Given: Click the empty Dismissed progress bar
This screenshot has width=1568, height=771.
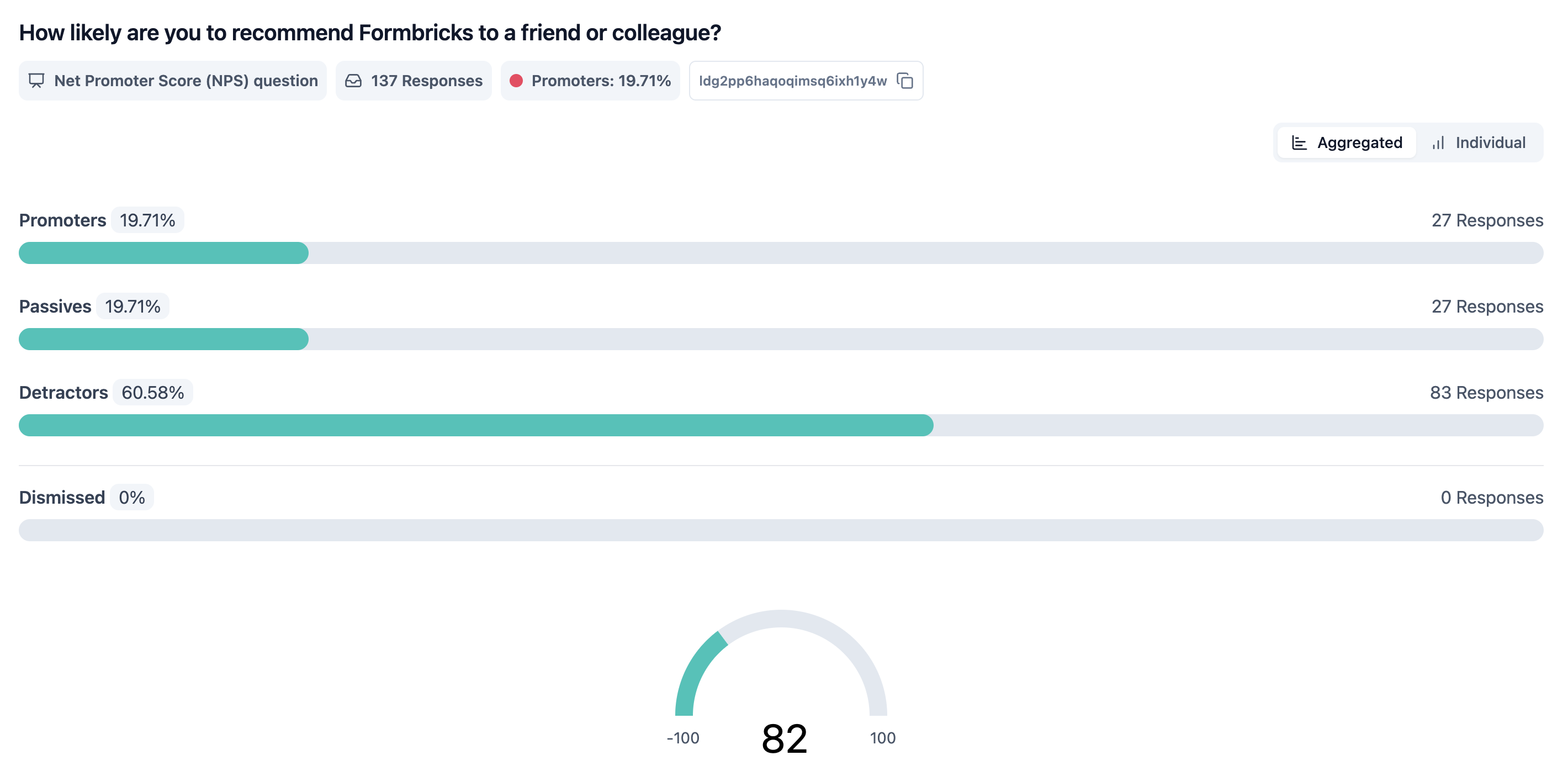Looking at the screenshot, I should click(781, 530).
